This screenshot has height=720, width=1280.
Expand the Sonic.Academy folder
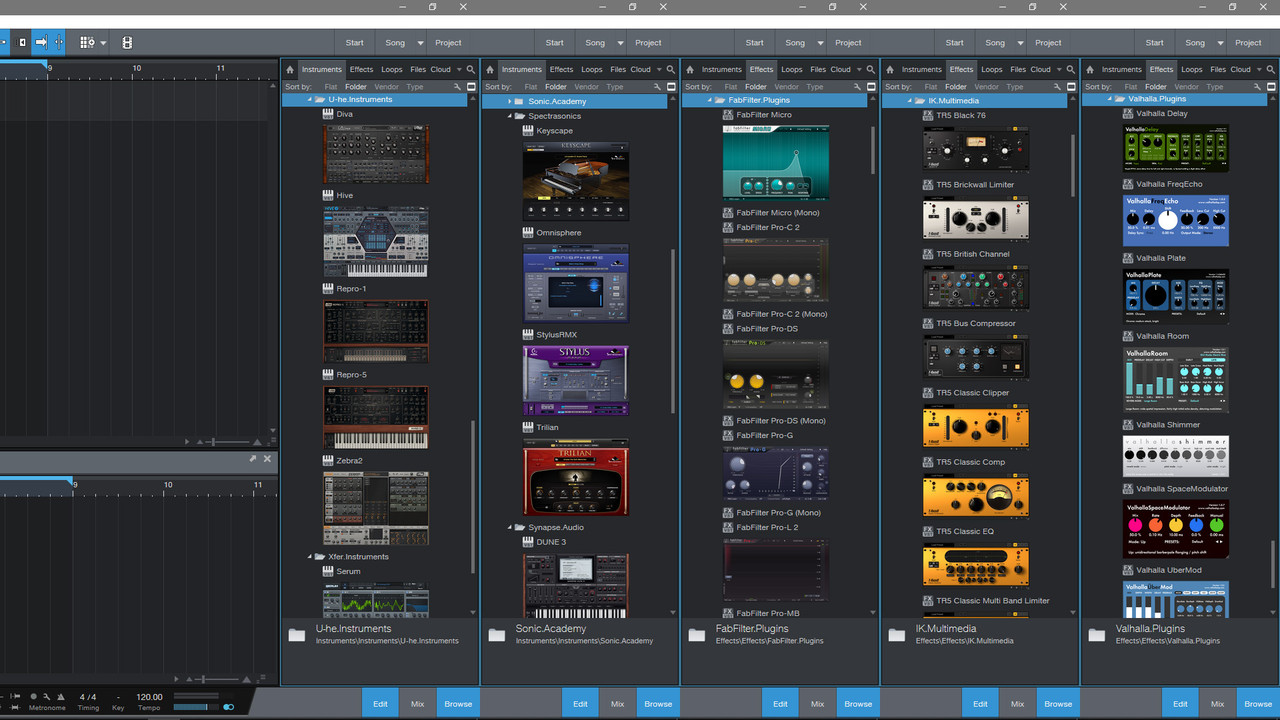pyautogui.click(x=509, y=102)
